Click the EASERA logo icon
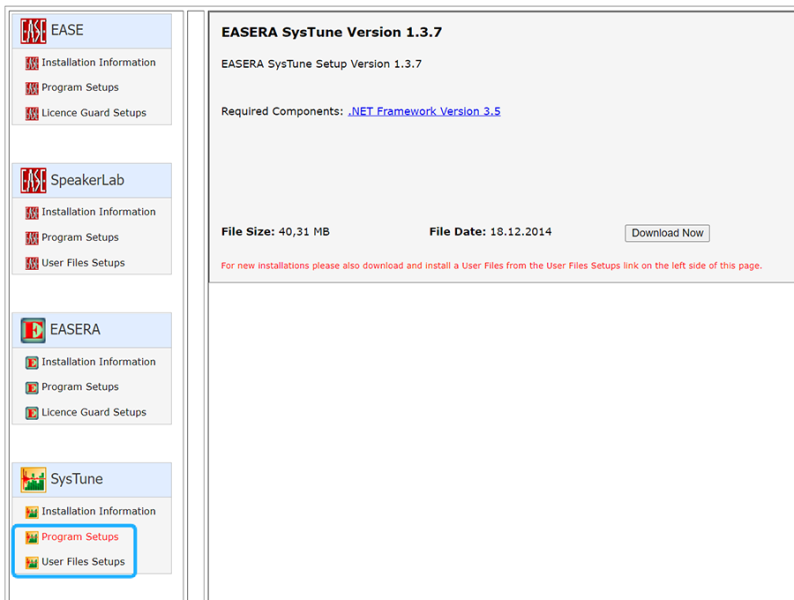The image size is (794, 600). click(x=33, y=330)
